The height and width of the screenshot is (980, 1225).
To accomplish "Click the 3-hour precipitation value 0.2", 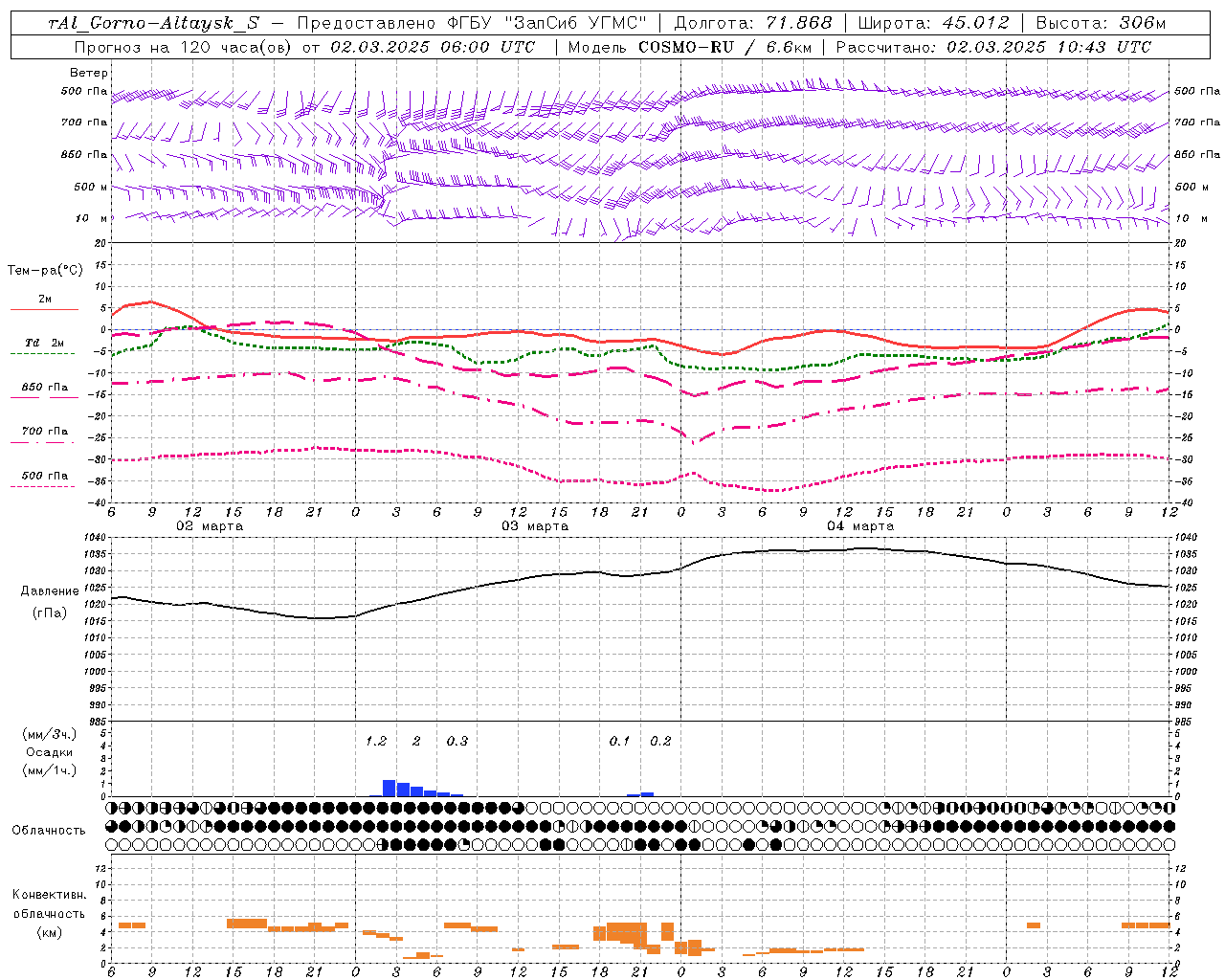I will tap(660, 742).
